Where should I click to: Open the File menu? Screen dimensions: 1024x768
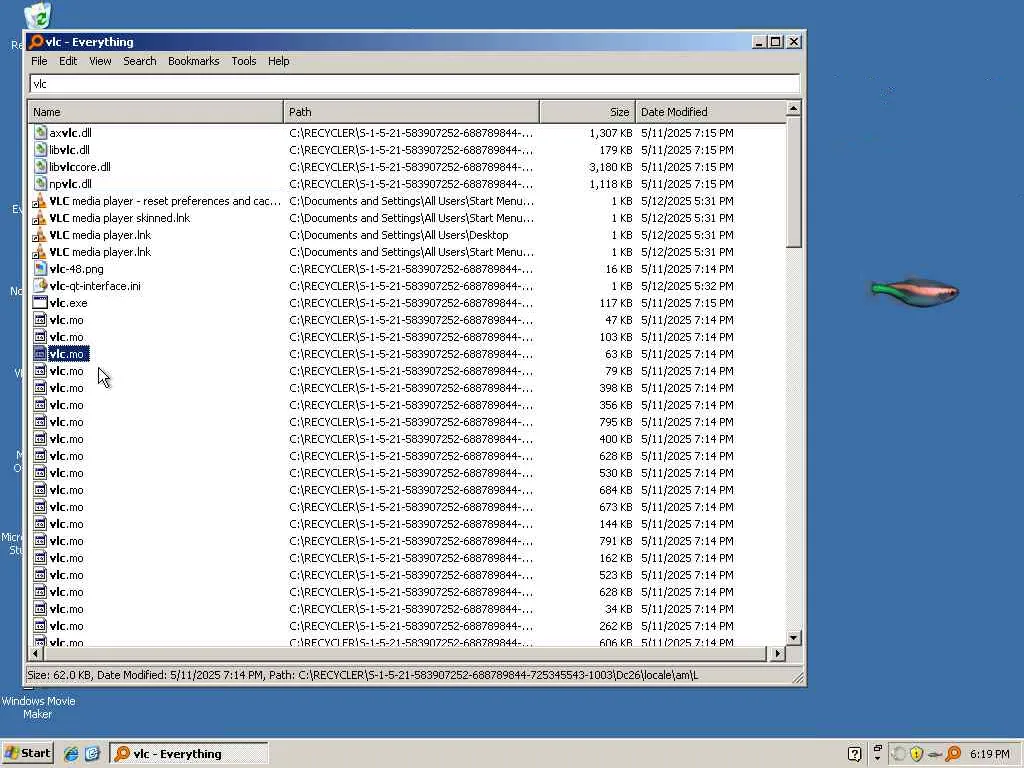tap(39, 61)
